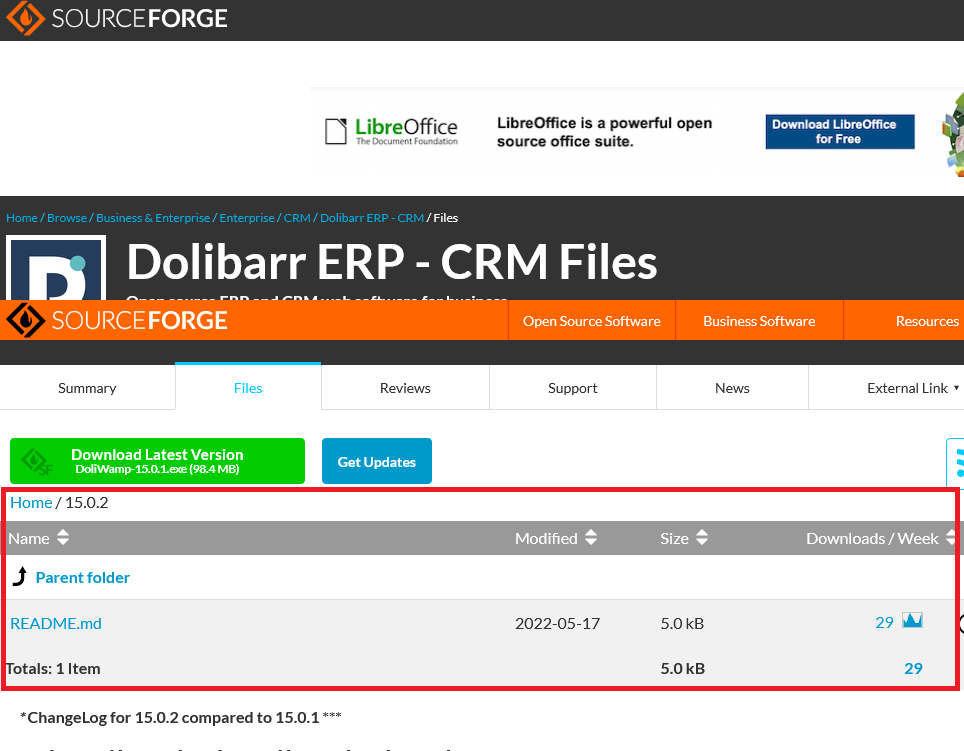Click the RSS feed icon beside Get Updates

coord(956,462)
